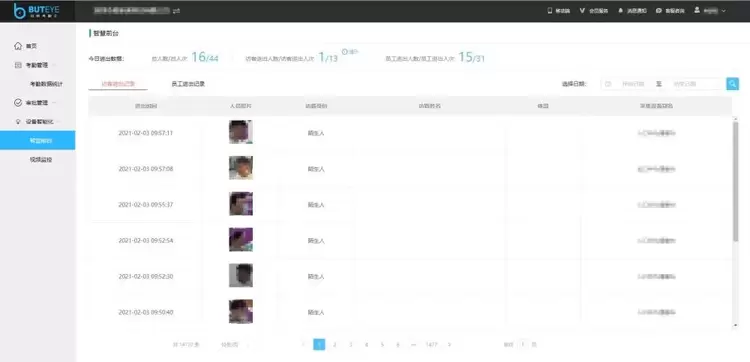Open the page size selector in pagination
The height and width of the screenshot is (362, 750).
pyautogui.click(x=235, y=344)
